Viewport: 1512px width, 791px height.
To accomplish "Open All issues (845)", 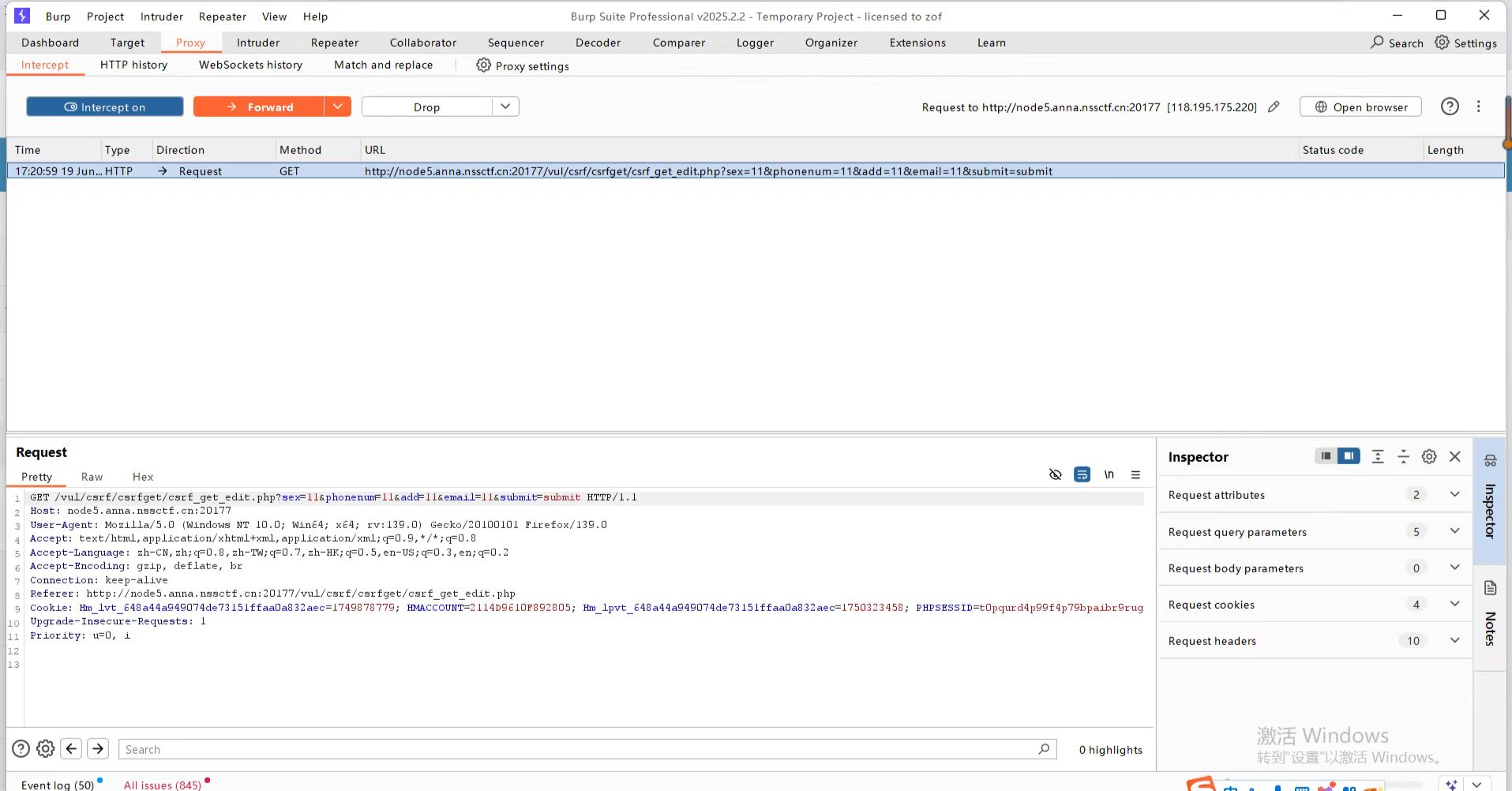I will click(x=162, y=785).
